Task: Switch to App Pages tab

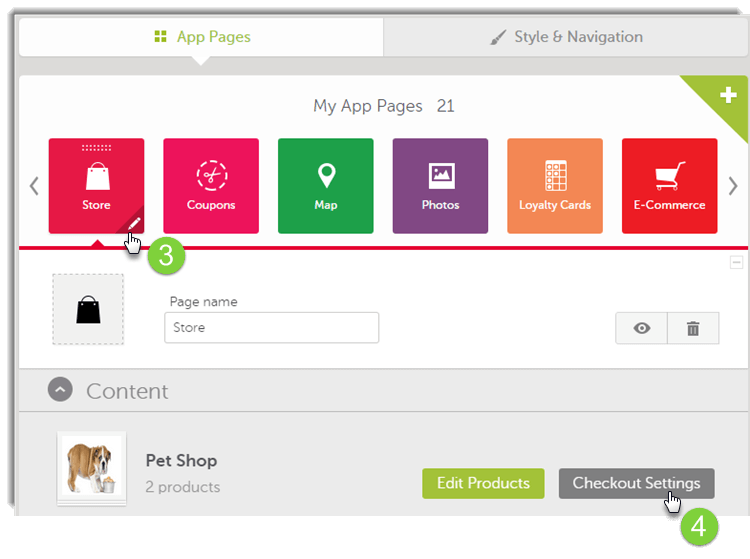Action: 202,37
